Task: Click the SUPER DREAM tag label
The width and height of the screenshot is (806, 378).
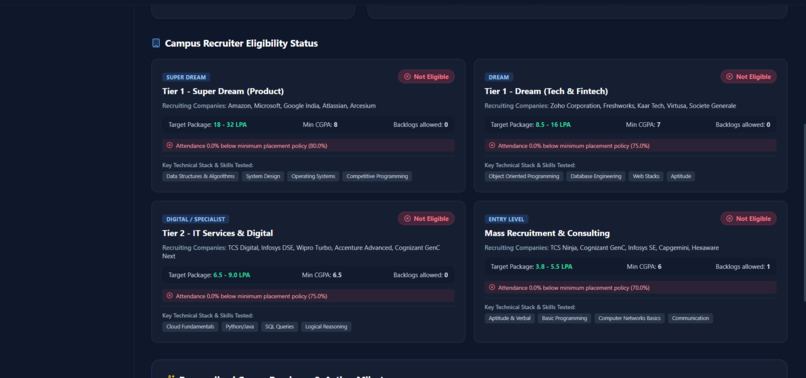Action: point(186,77)
